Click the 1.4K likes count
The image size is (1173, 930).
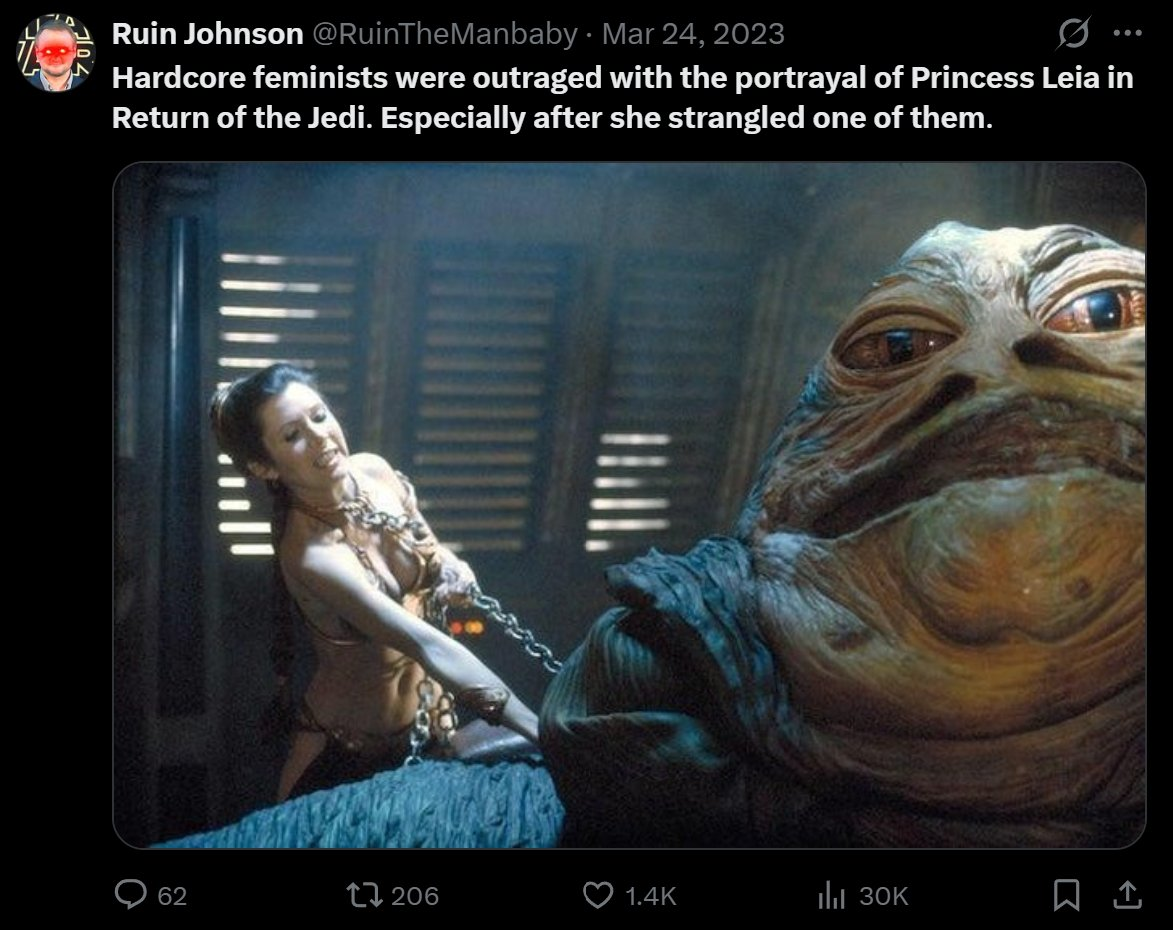[x=650, y=896]
